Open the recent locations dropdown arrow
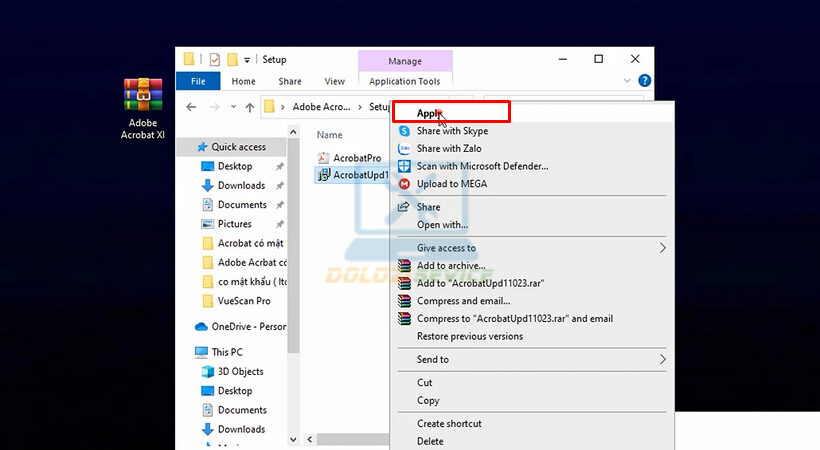The height and width of the screenshot is (450, 820). point(233,107)
